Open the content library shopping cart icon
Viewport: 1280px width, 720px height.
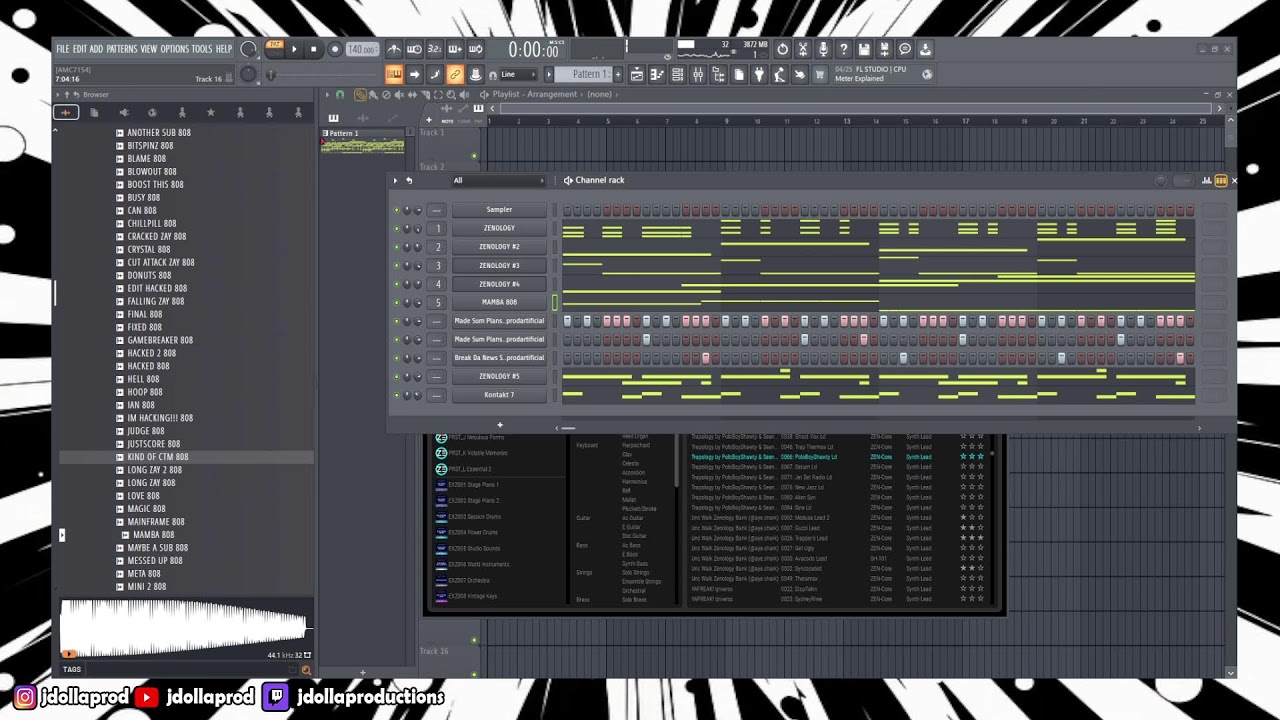coord(819,74)
